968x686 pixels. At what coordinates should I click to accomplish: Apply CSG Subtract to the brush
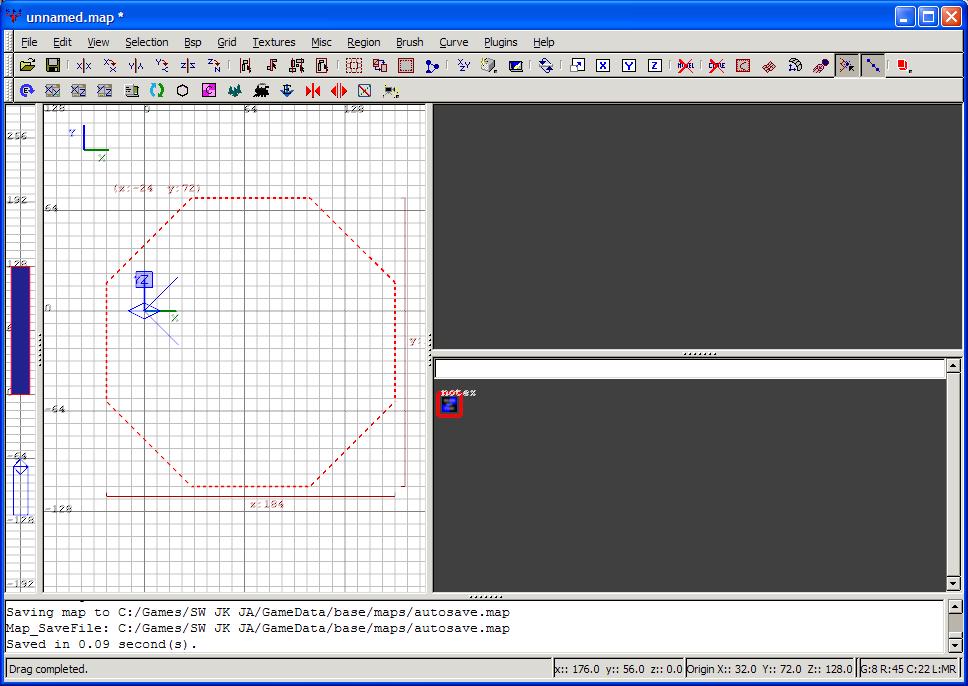tap(354, 65)
